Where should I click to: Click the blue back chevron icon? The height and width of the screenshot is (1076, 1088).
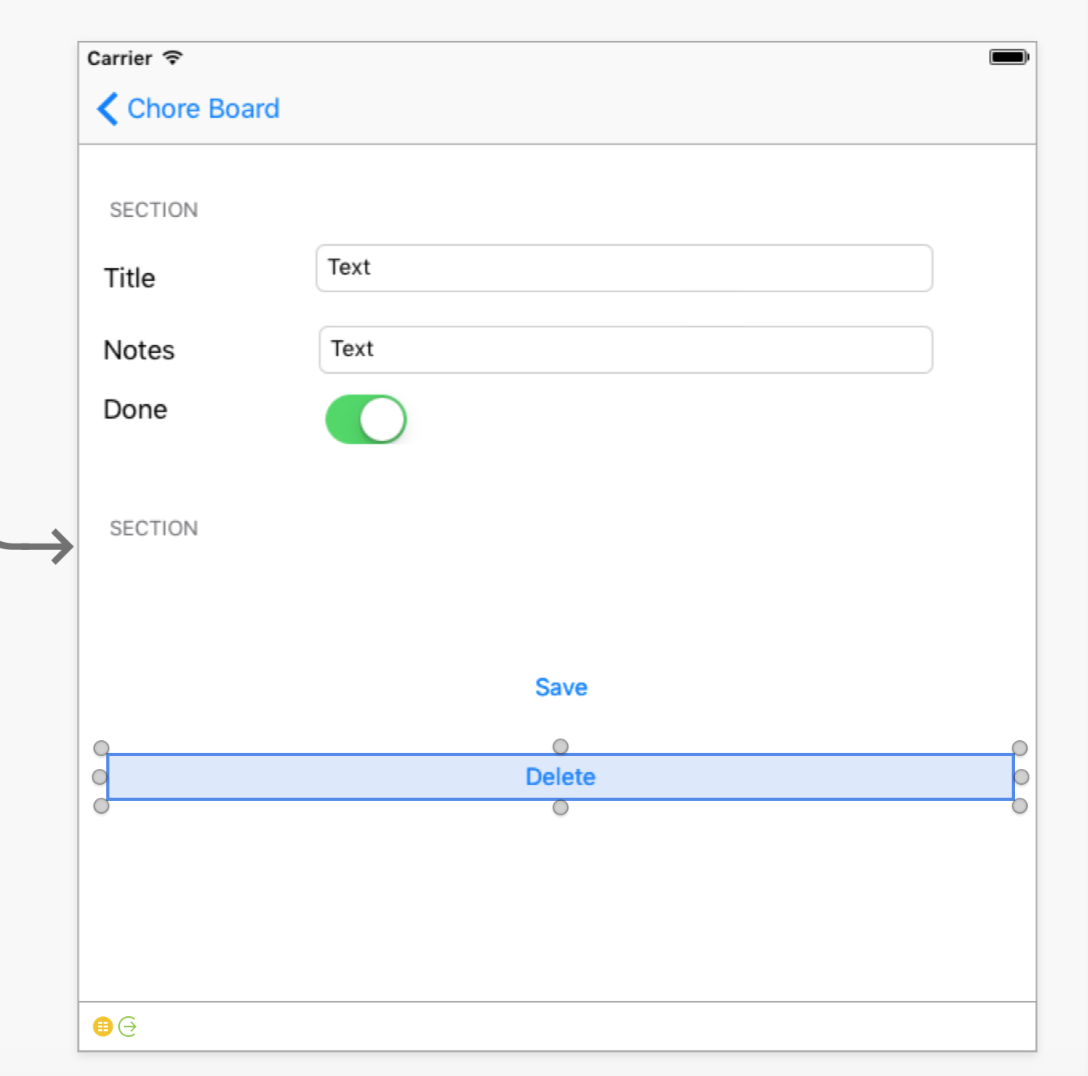coord(107,109)
